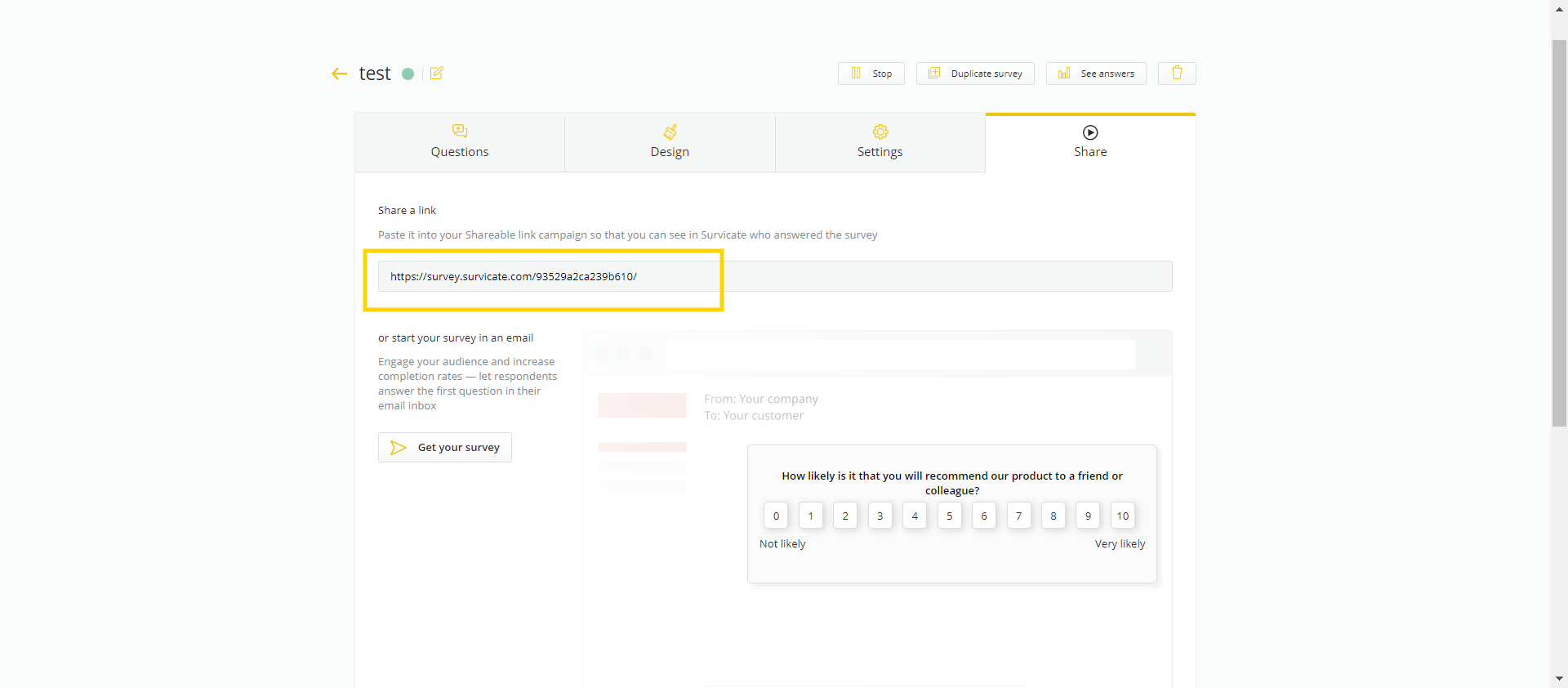Click the back arrow next to test
The height and width of the screenshot is (688, 1568).
(x=339, y=74)
